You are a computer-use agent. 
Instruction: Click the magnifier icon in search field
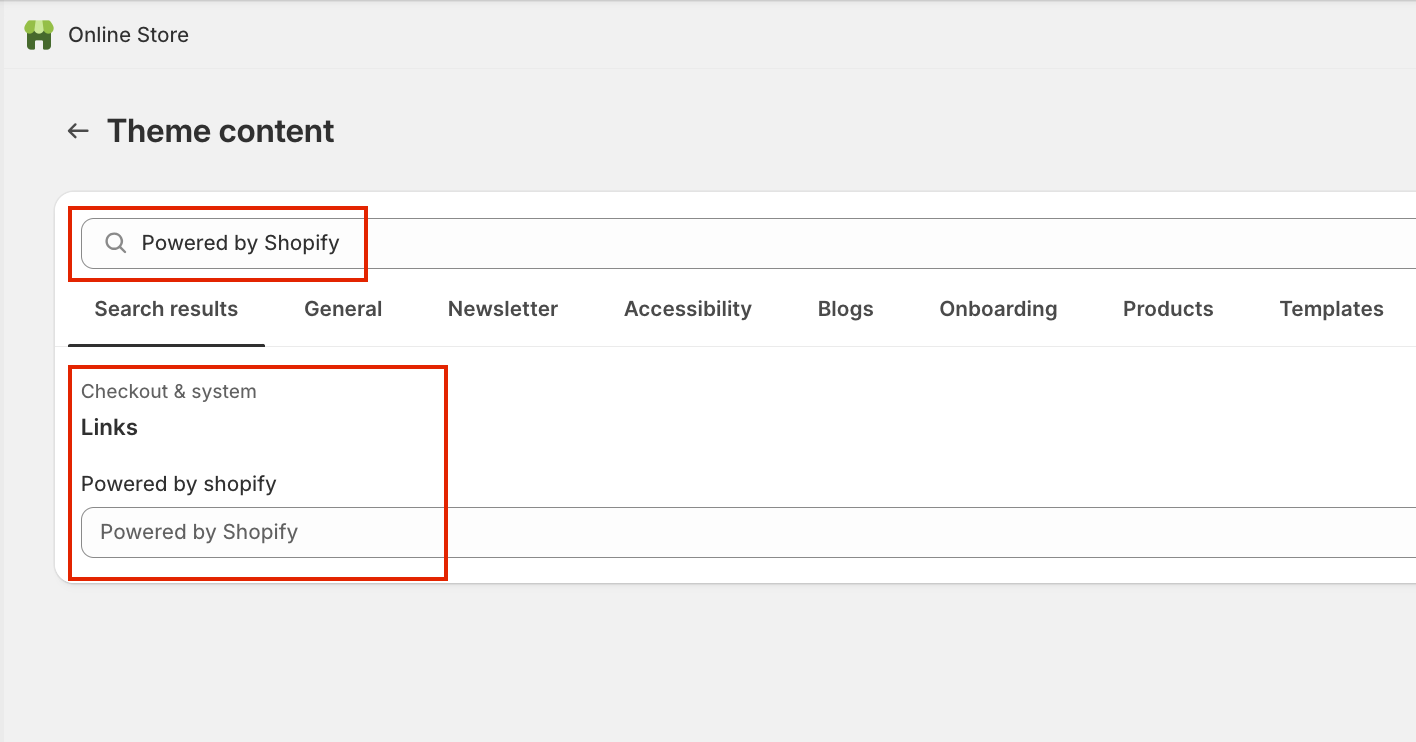tap(116, 243)
